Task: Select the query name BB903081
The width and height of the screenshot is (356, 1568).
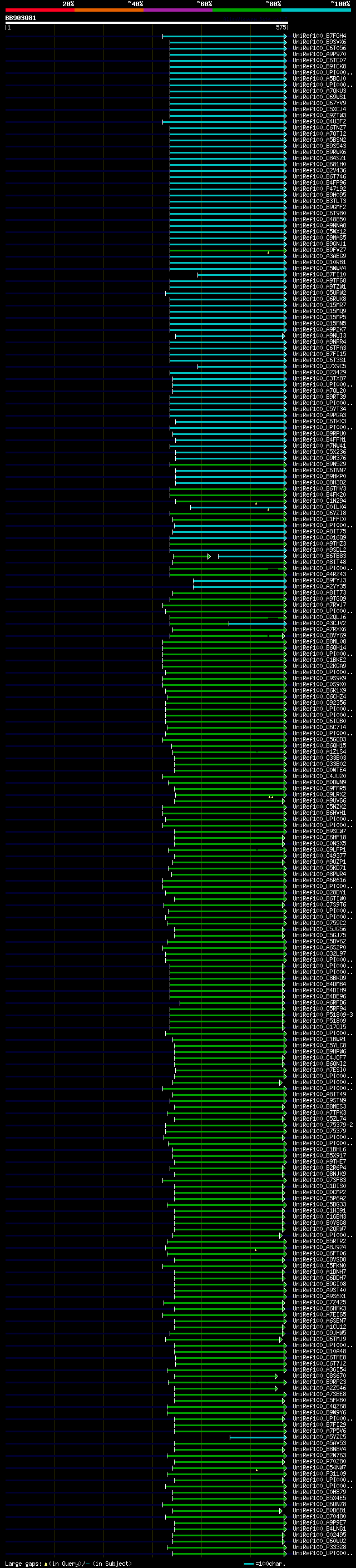Action: point(21,18)
